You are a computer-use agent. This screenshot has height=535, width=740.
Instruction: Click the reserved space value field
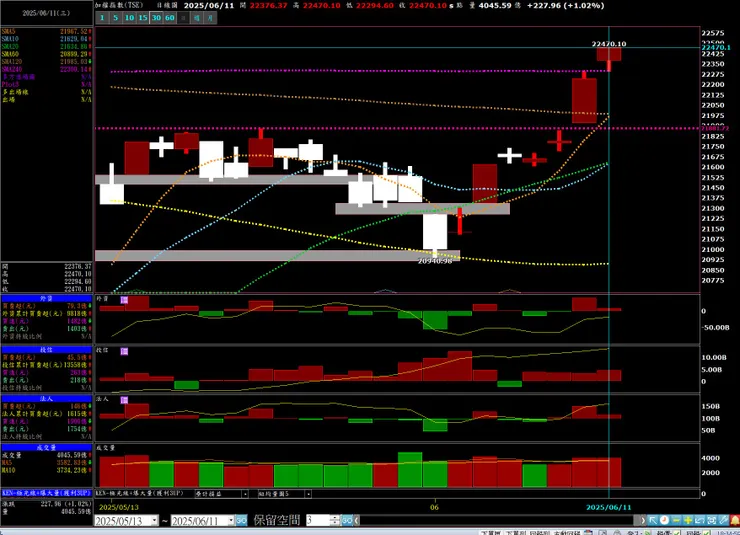point(318,520)
